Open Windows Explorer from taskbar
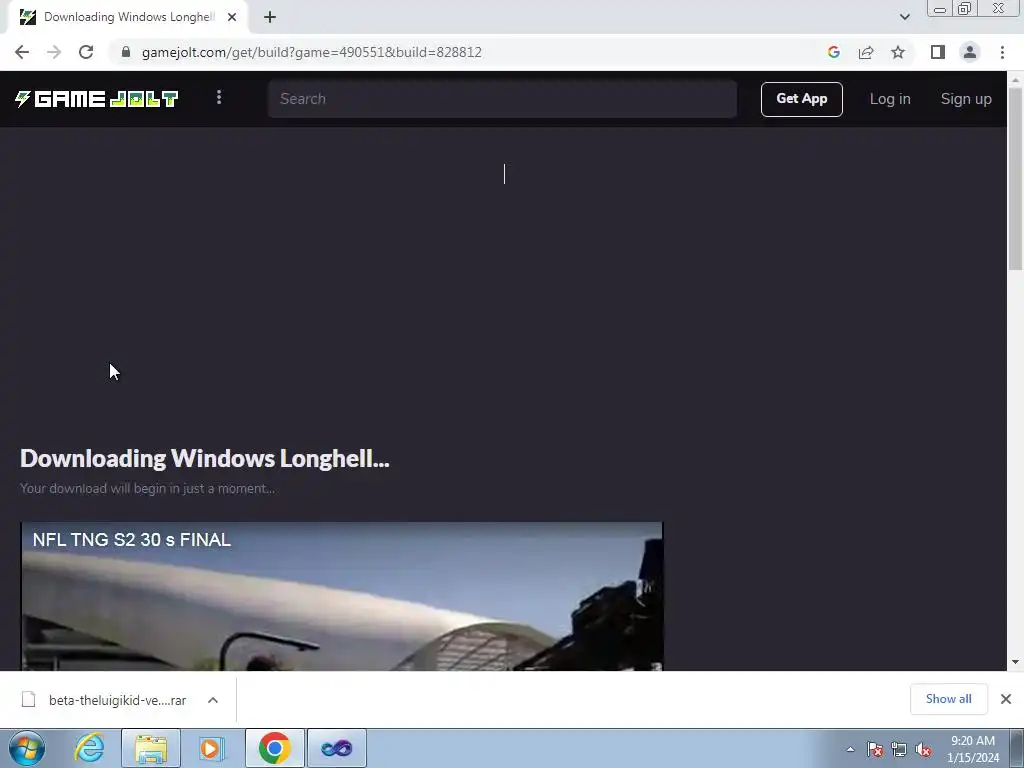This screenshot has width=1024, height=768. tap(151, 748)
